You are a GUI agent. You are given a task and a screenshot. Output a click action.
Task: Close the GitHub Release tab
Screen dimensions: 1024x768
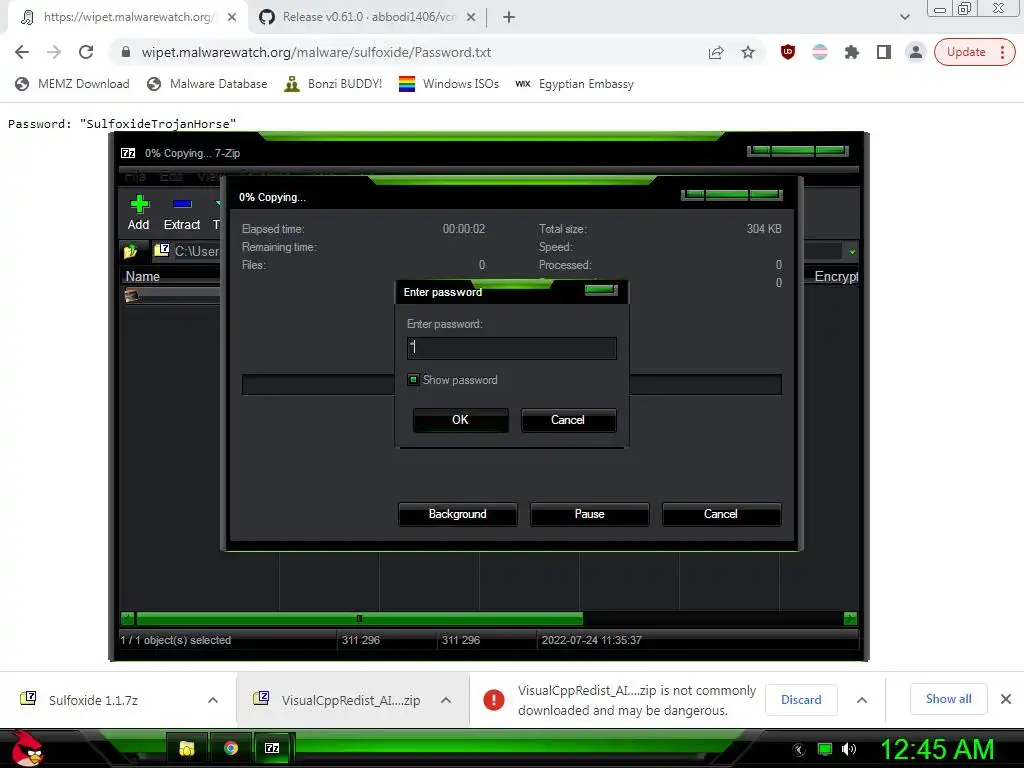[471, 18]
